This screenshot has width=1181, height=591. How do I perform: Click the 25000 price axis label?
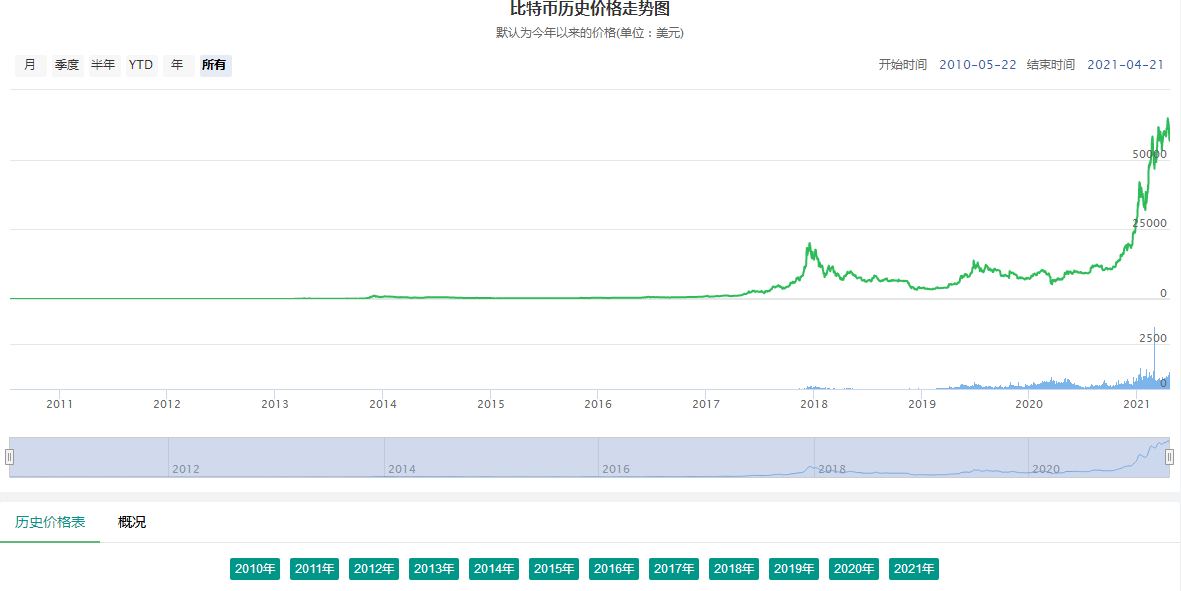[1149, 223]
